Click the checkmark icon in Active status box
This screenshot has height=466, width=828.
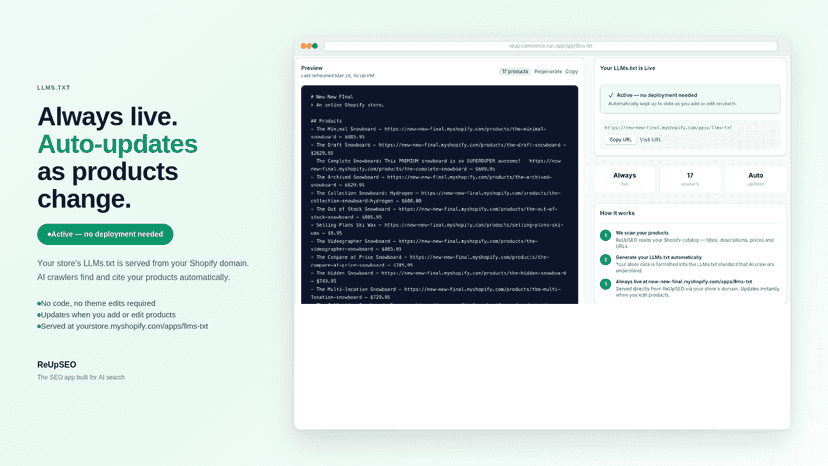click(x=611, y=96)
